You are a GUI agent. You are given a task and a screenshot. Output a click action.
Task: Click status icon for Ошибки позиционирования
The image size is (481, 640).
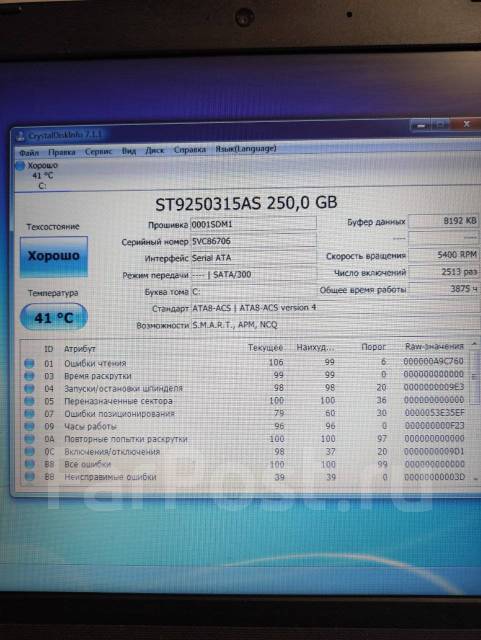29,414
